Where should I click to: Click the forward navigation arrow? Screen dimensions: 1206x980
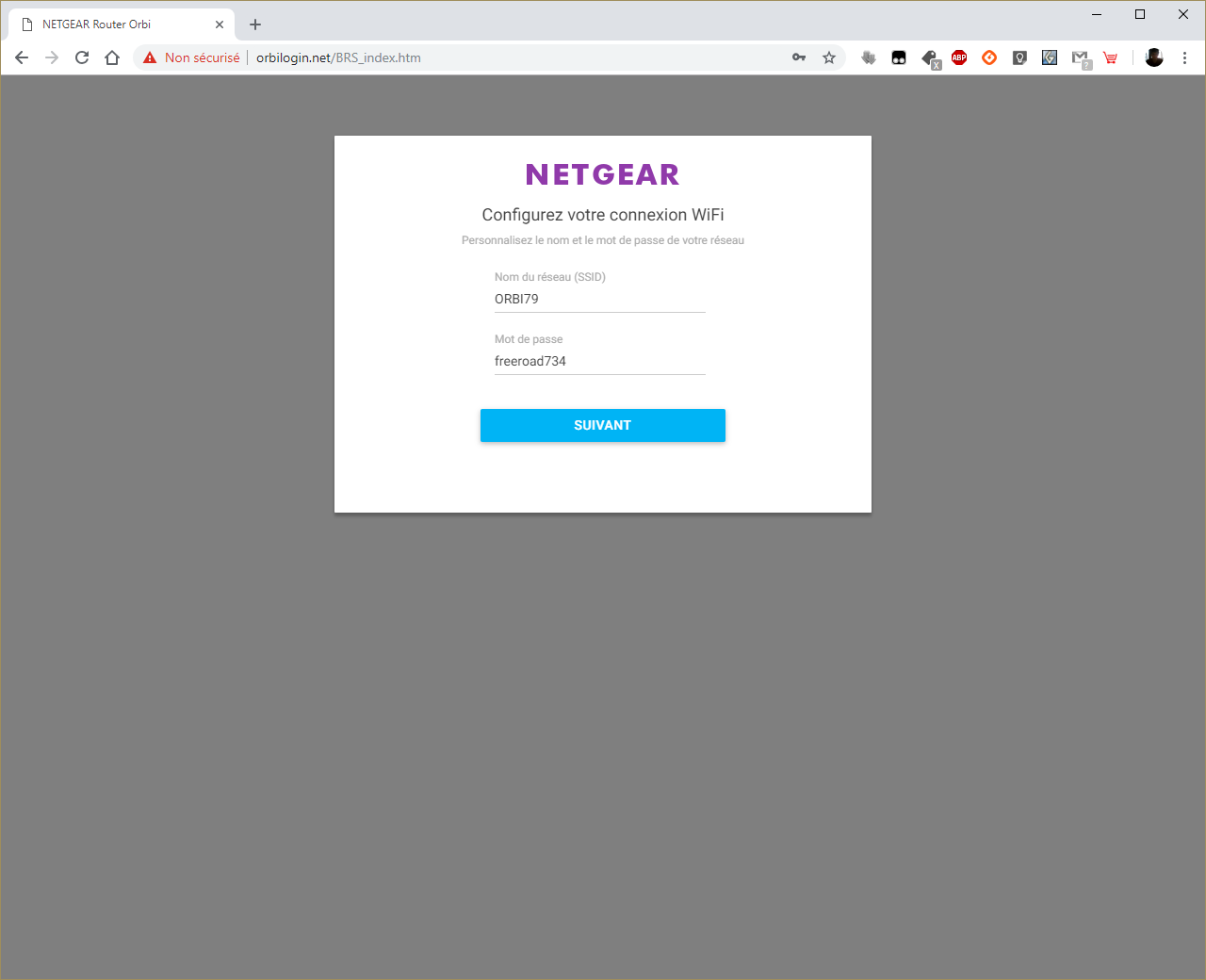point(52,57)
